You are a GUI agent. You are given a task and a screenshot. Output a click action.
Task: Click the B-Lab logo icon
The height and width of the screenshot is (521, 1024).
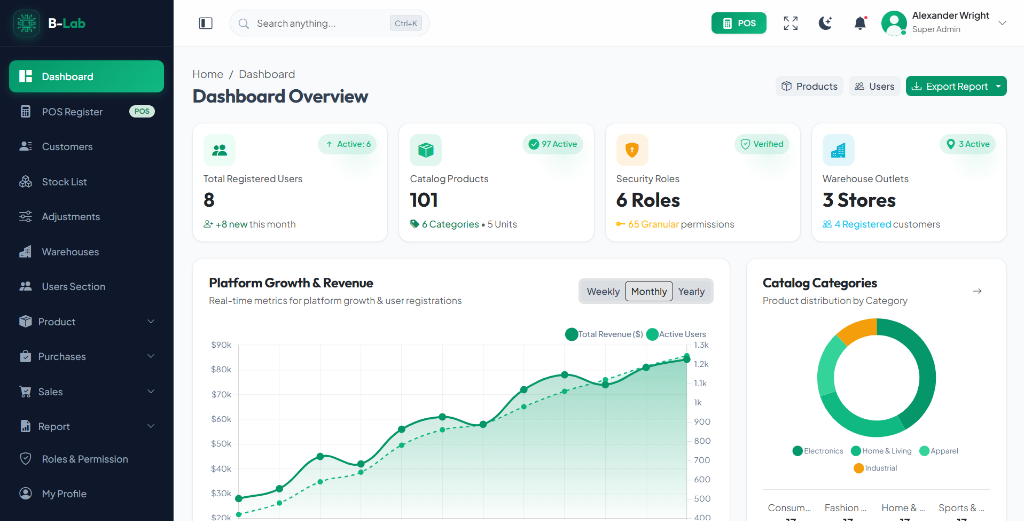pos(26,23)
